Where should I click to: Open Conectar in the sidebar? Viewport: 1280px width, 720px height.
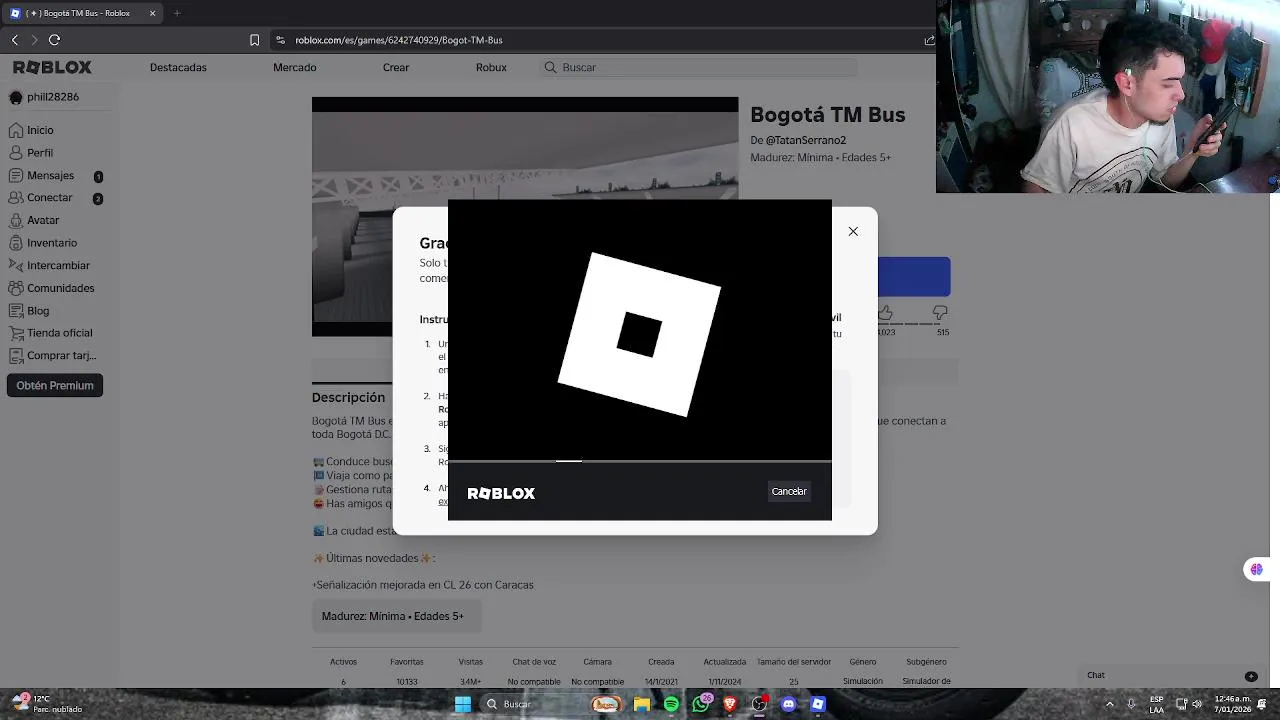[50, 198]
